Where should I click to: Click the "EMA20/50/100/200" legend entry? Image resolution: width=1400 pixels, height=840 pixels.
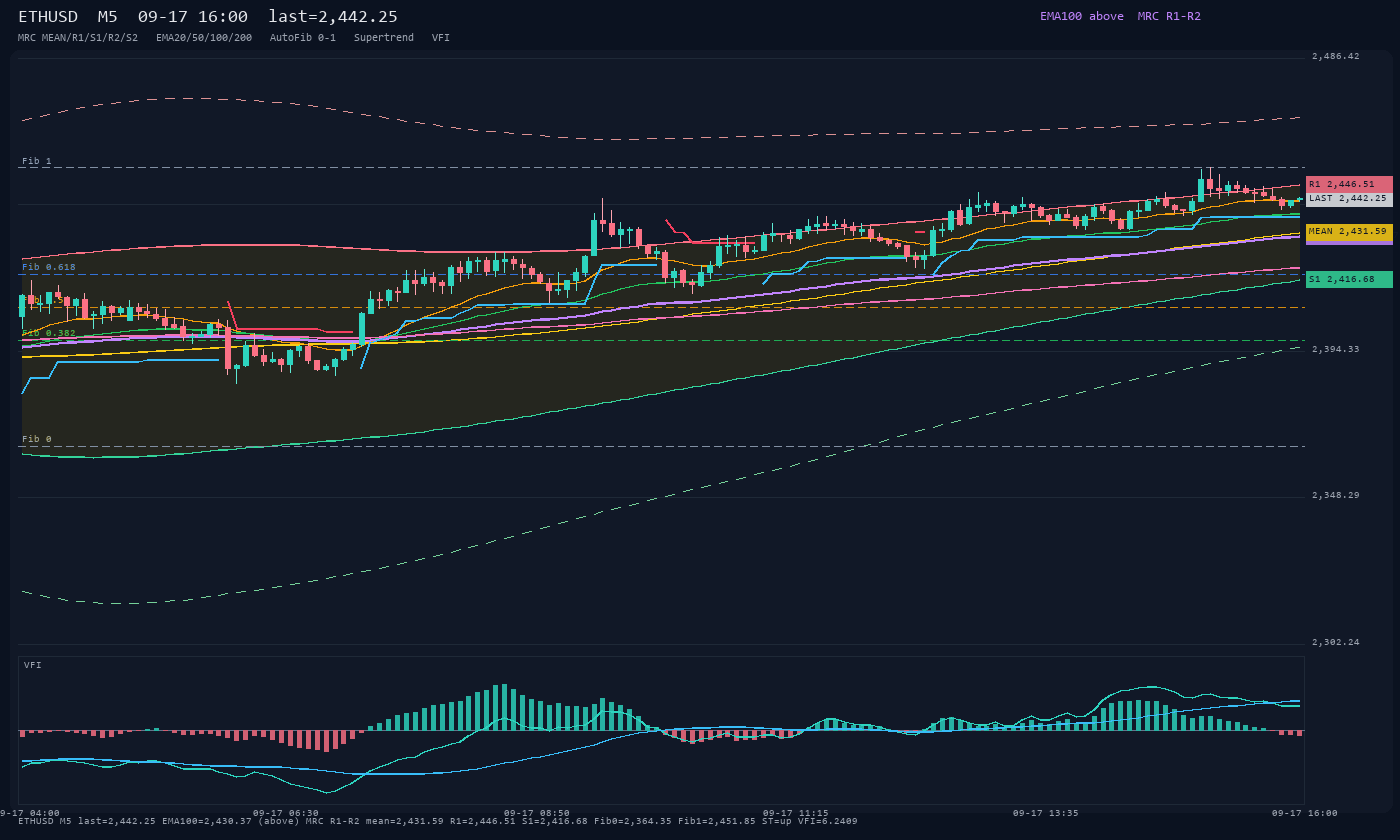204,37
